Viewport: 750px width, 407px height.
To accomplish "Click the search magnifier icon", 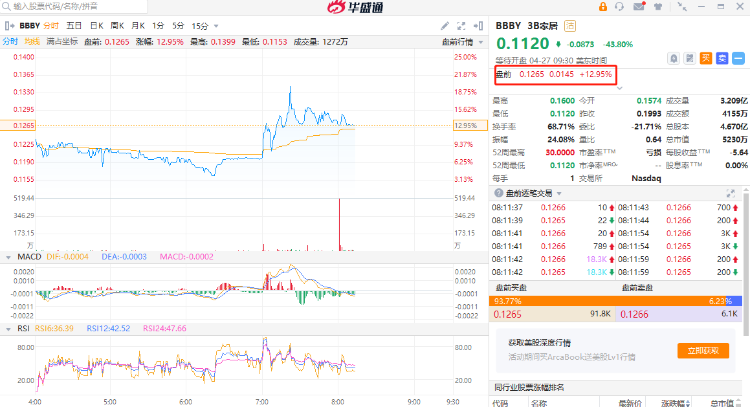I will click(x=6, y=7).
